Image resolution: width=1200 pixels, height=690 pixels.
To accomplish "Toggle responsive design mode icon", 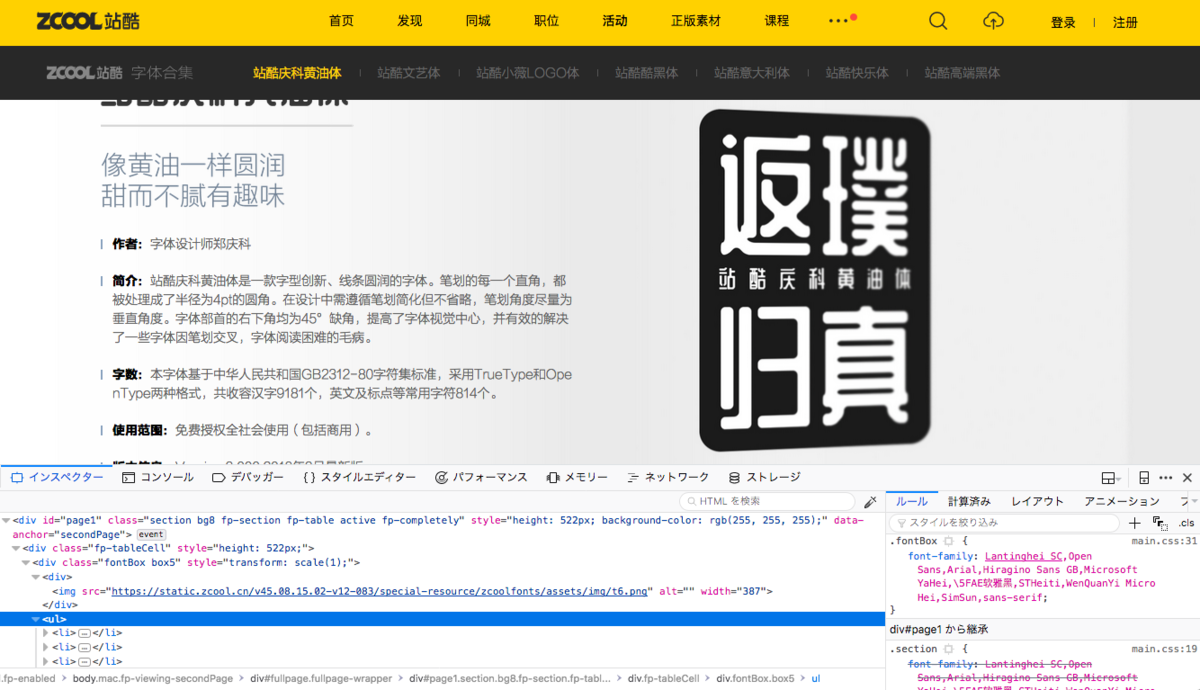I will point(1144,478).
